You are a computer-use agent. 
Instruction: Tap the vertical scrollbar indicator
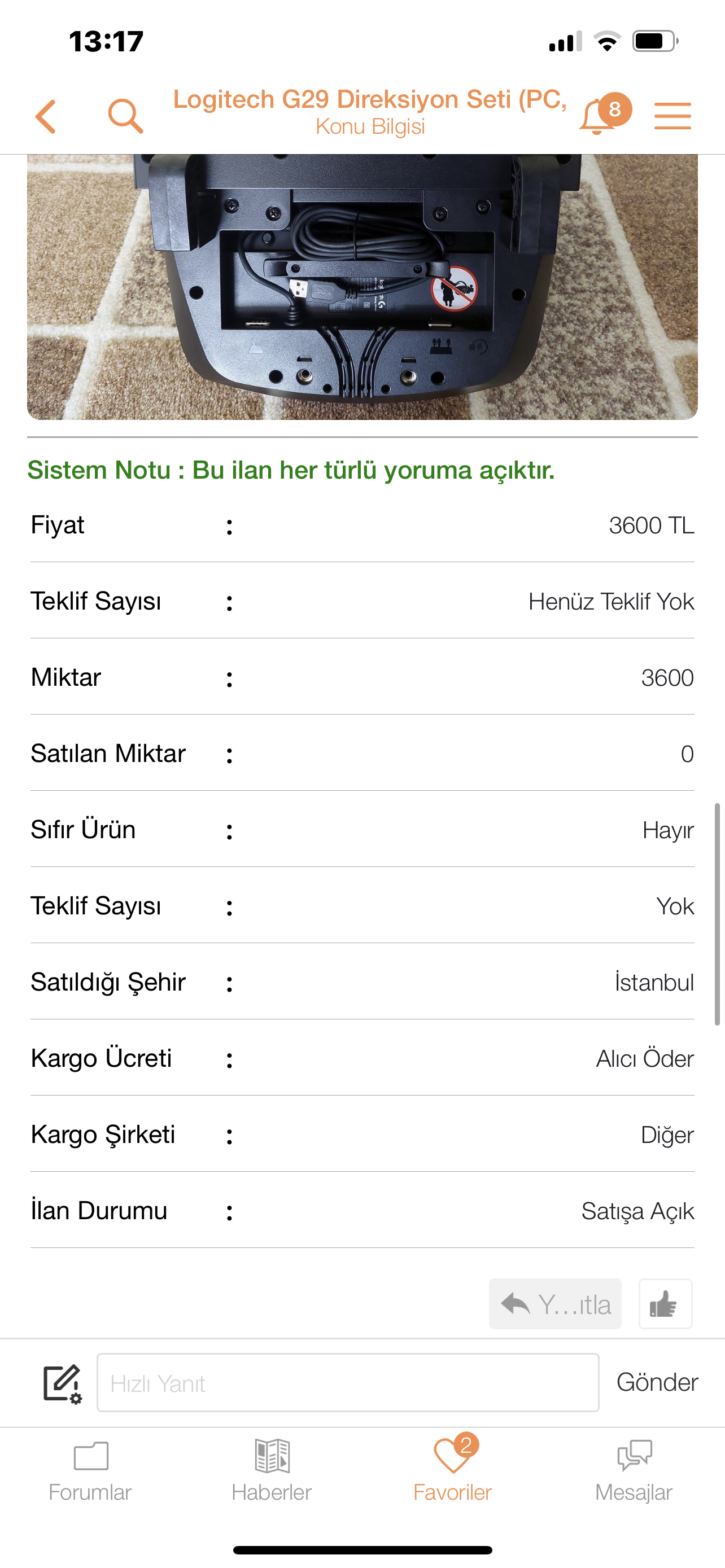[x=717, y=914]
